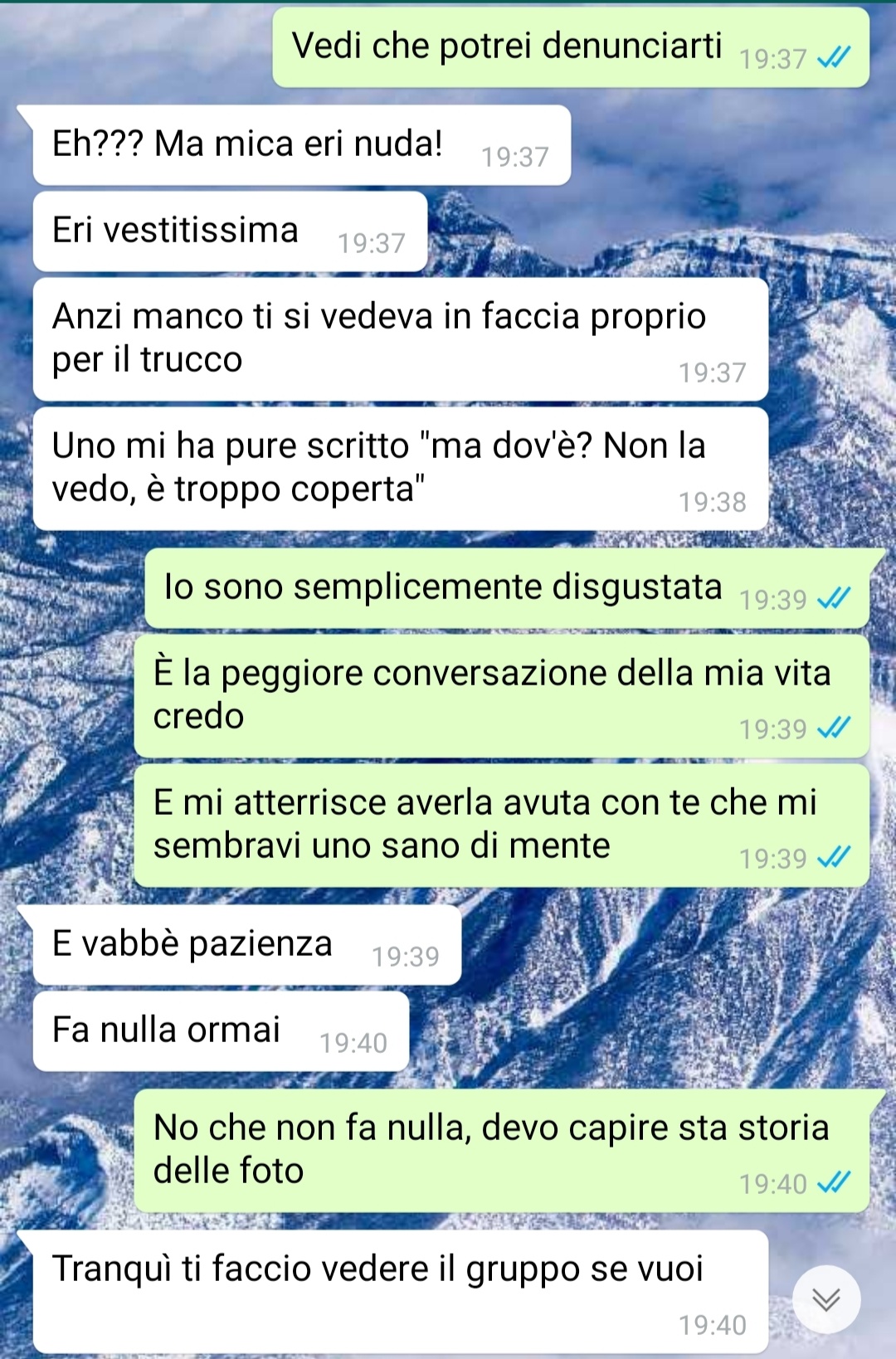
Task: Select the 'E vabbè pazienza' message
Action: (x=246, y=945)
